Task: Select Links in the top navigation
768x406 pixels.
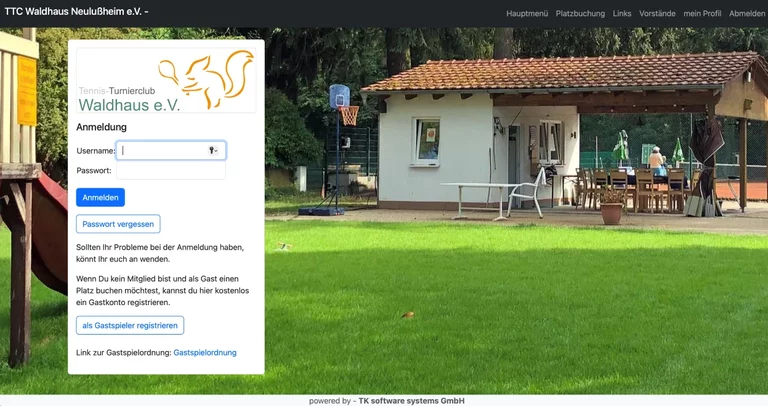Action: tap(622, 14)
